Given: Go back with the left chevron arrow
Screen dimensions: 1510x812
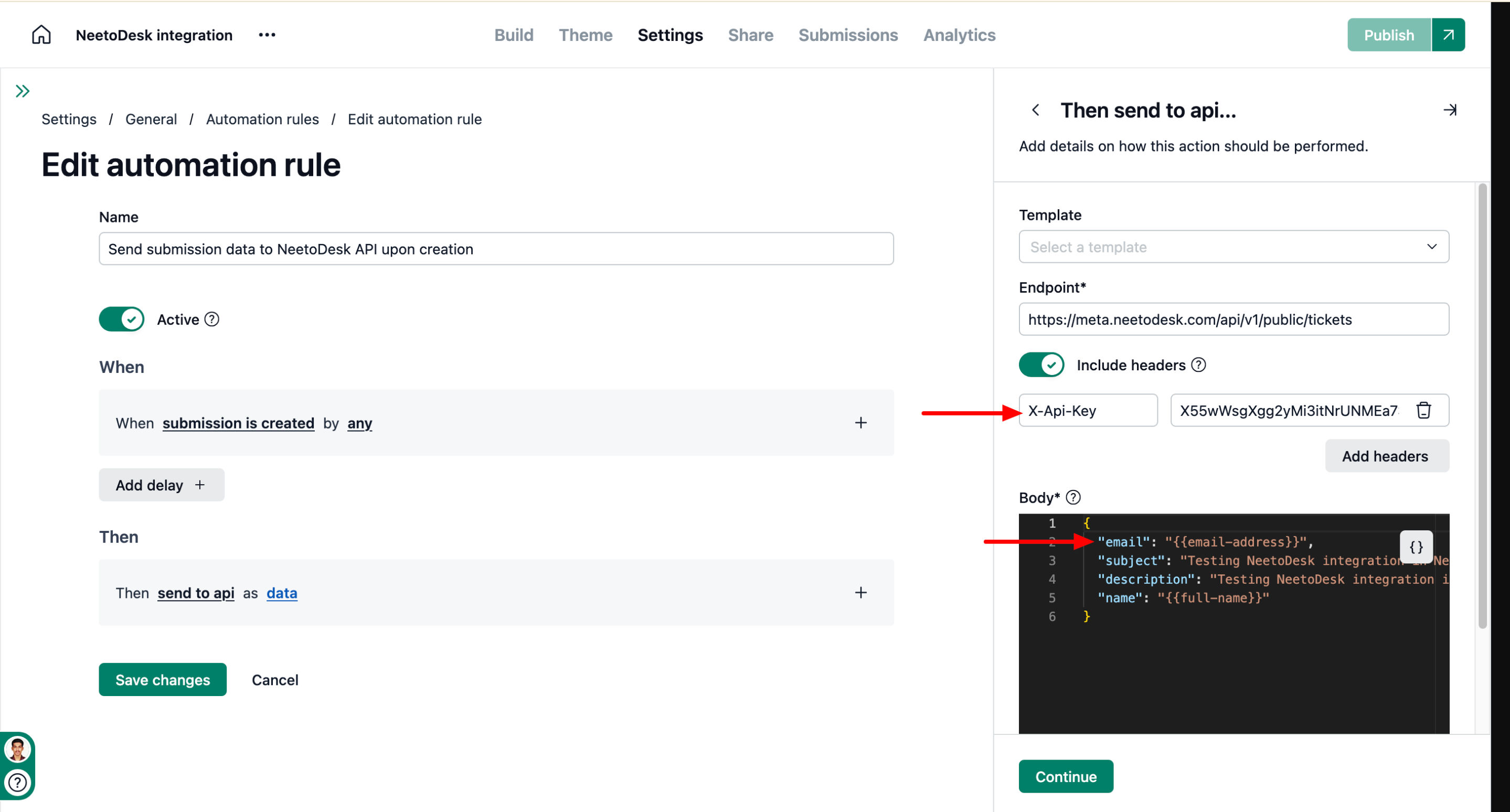Looking at the screenshot, I should 1036,110.
